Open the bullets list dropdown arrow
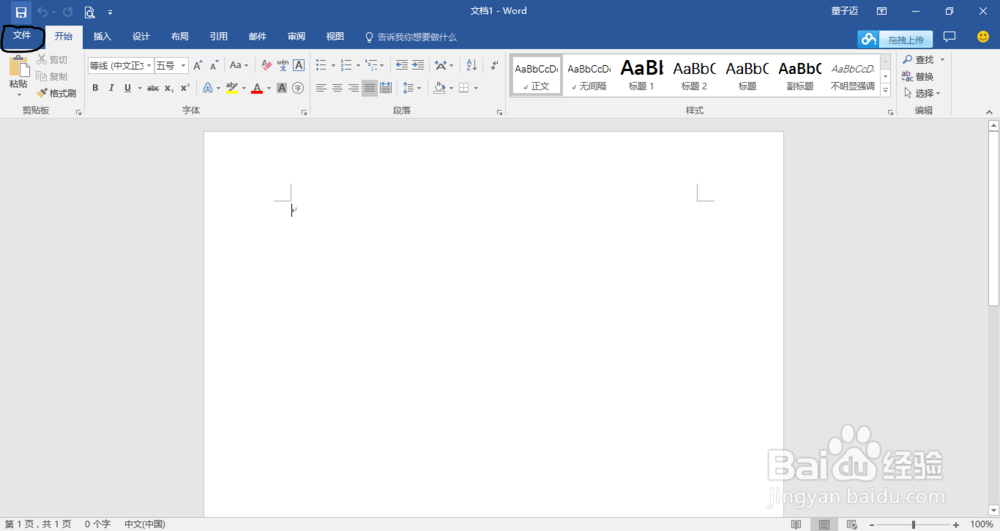This screenshot has height=531, width=1000. pyautogui.click(x=333, y=65)
